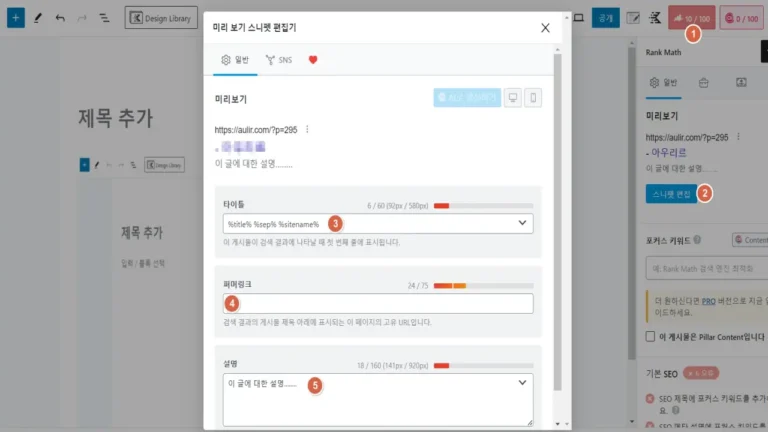Viewport: 768px width, 432px height.
Task: Click '이 글에 대한 설명' preview text in dialog
Action: tap(253, 164)
